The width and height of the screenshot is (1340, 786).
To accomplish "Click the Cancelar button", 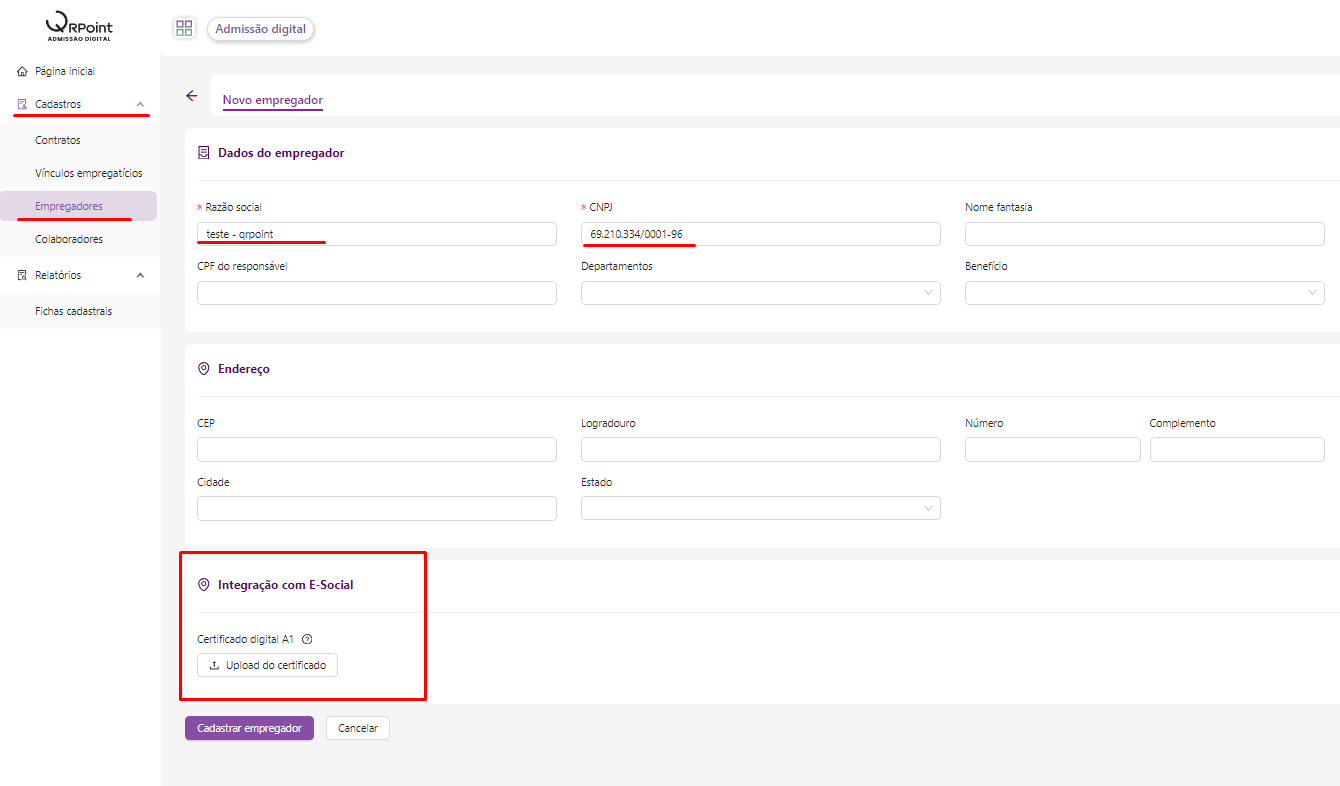I will pyautogui.click(x=357, y=728).
